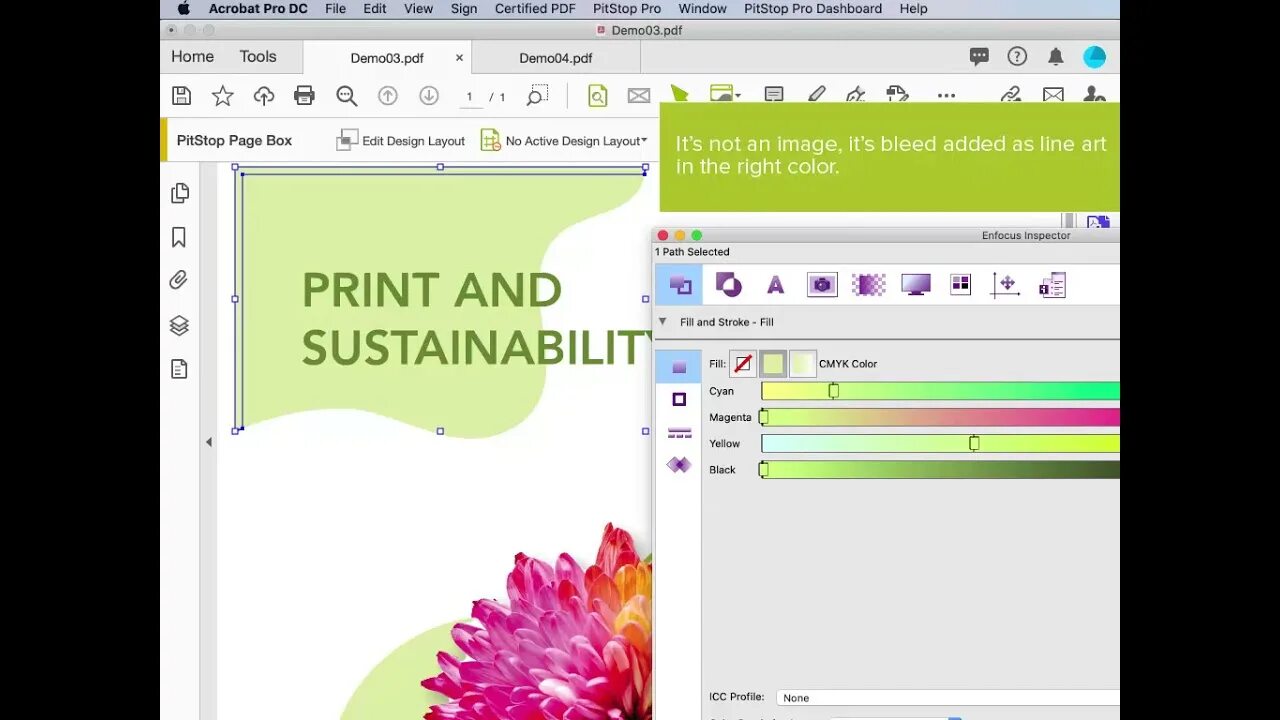Select the overprint diamonds sub-tab
The image size is (1280, 720).
click(x=679, y=465)
